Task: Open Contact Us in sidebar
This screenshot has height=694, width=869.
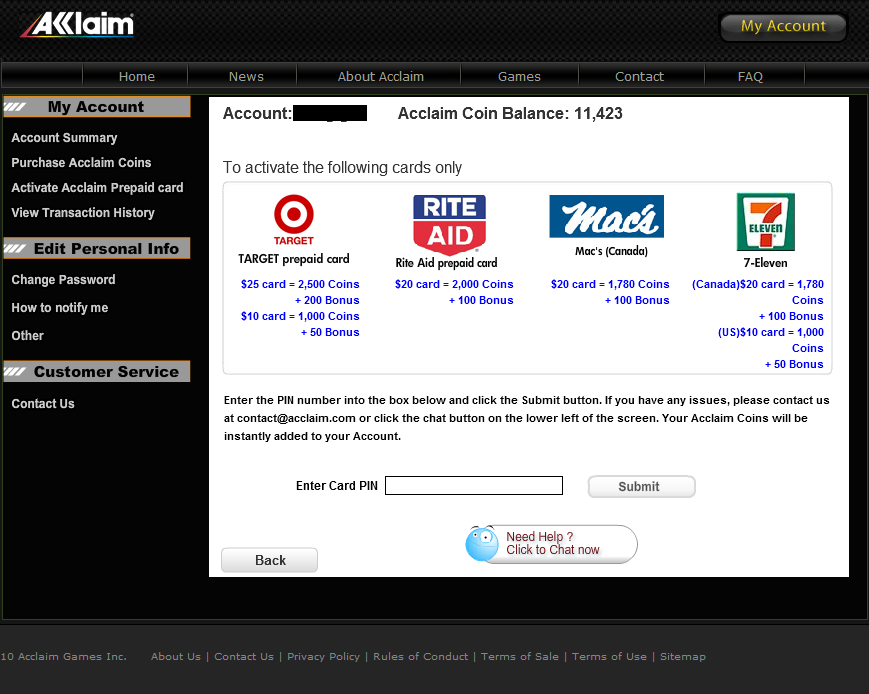Action: [x=43, y=404]
